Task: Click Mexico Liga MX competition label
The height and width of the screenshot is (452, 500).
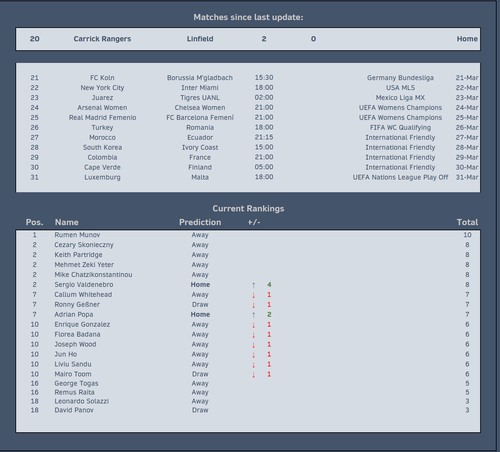Action: coord(400,98)
